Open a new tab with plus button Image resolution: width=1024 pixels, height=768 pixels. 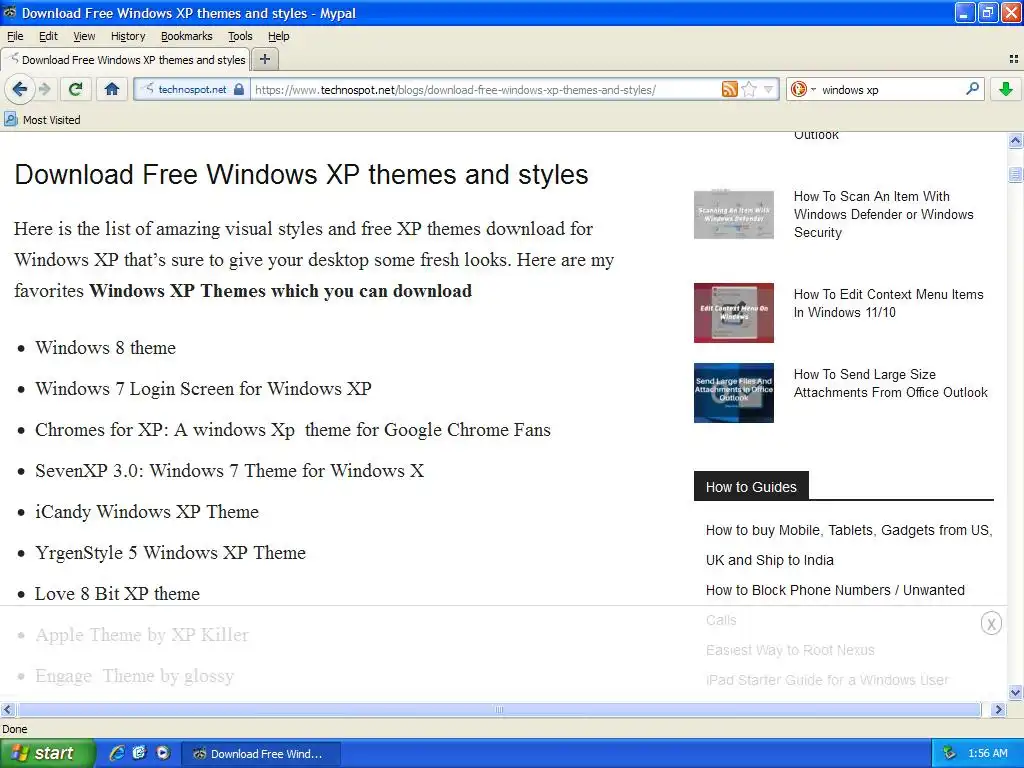pyautogui.click(x=264, y=59)
